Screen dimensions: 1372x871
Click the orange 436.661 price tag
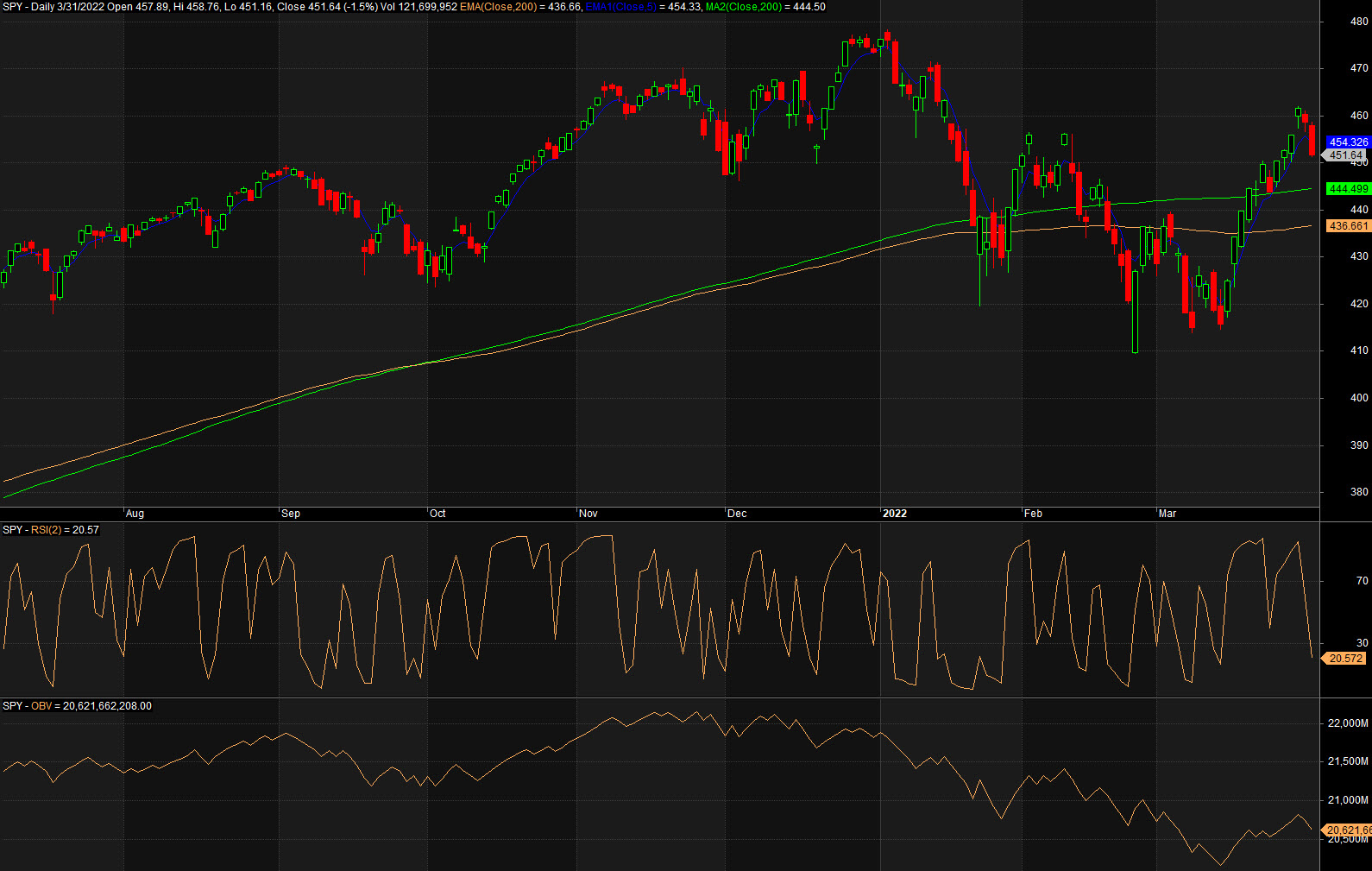(x=1348, y=226)
